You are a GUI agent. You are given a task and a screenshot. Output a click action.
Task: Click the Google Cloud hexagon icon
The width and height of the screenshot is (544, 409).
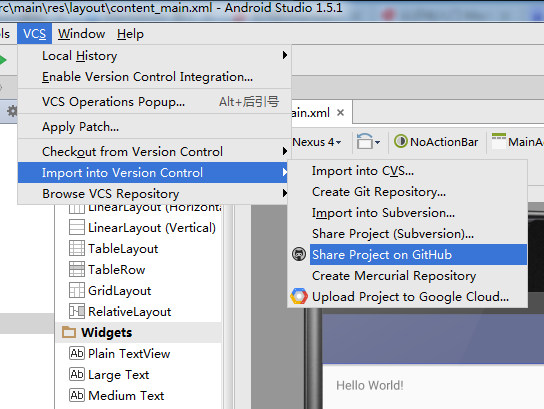(x=299, y=296)
